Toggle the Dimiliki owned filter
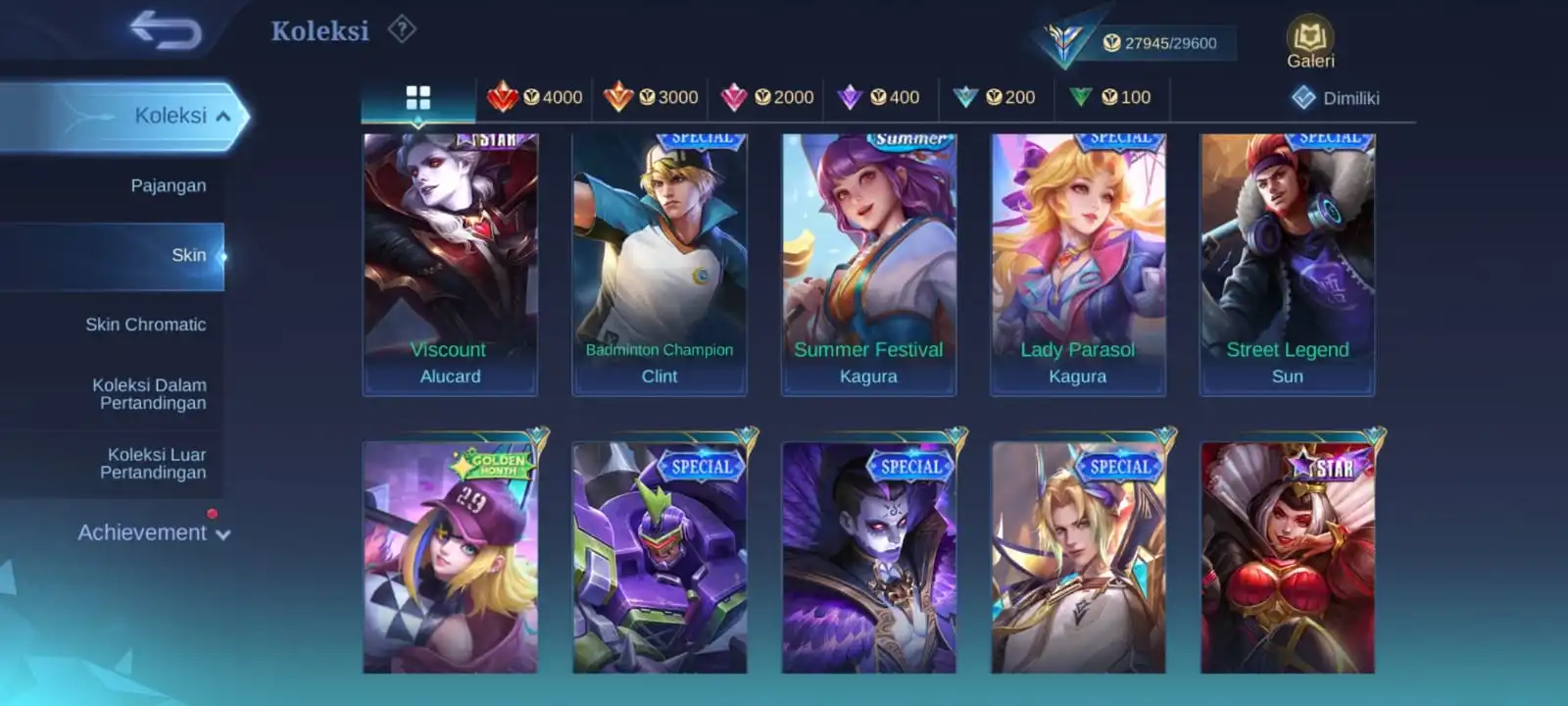 [1335, 98]
